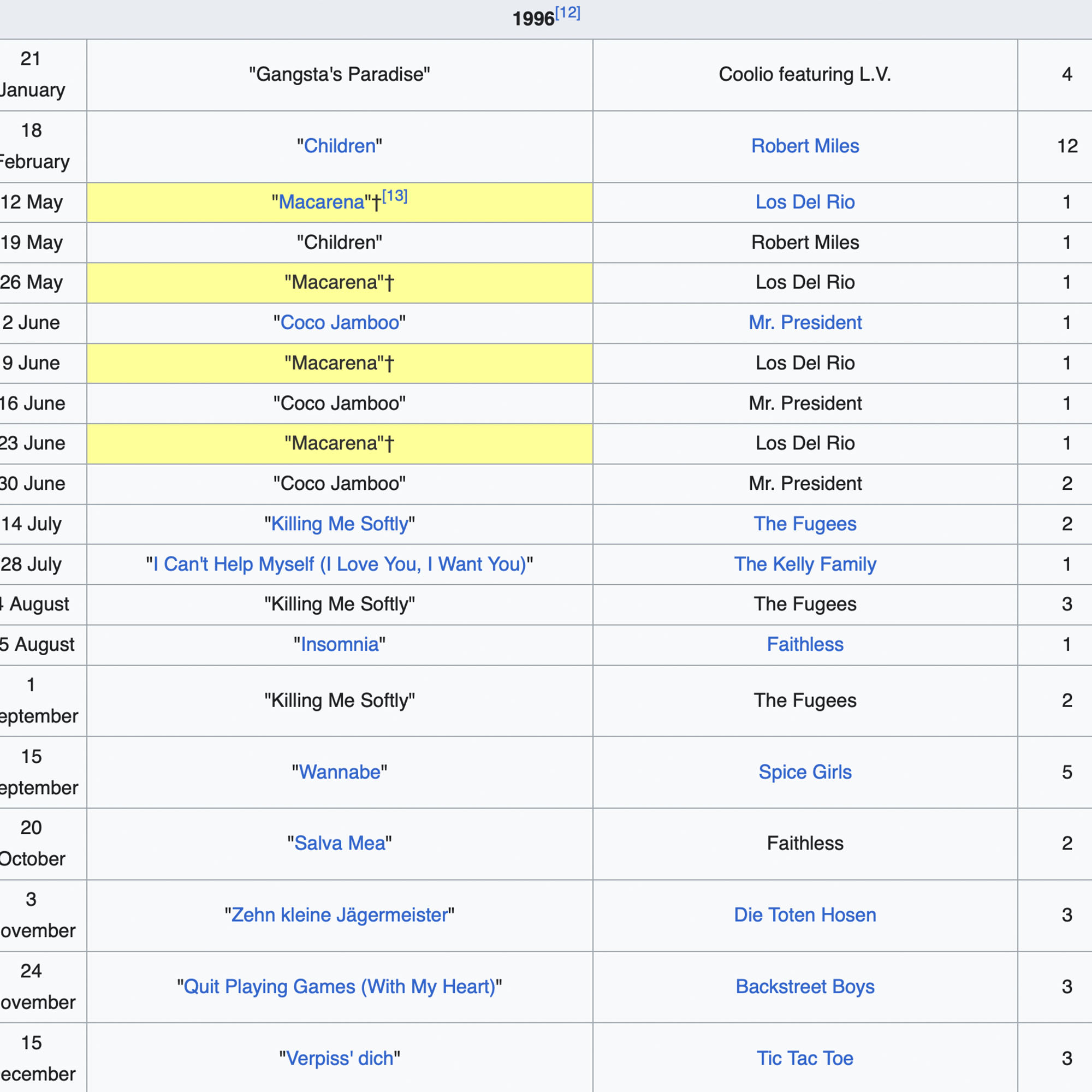
Task: Open the "Verpiss' dich" song link
Action: pyautogui.click(x=340, y=1058)
